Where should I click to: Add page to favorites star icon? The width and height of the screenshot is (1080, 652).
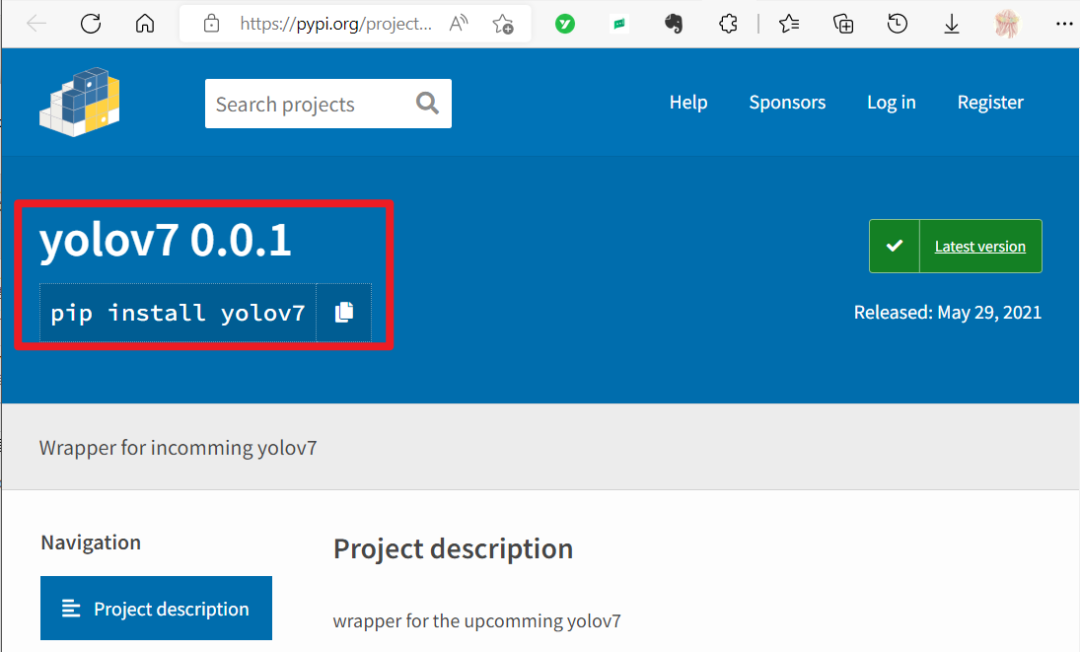[x=503, y=24]
